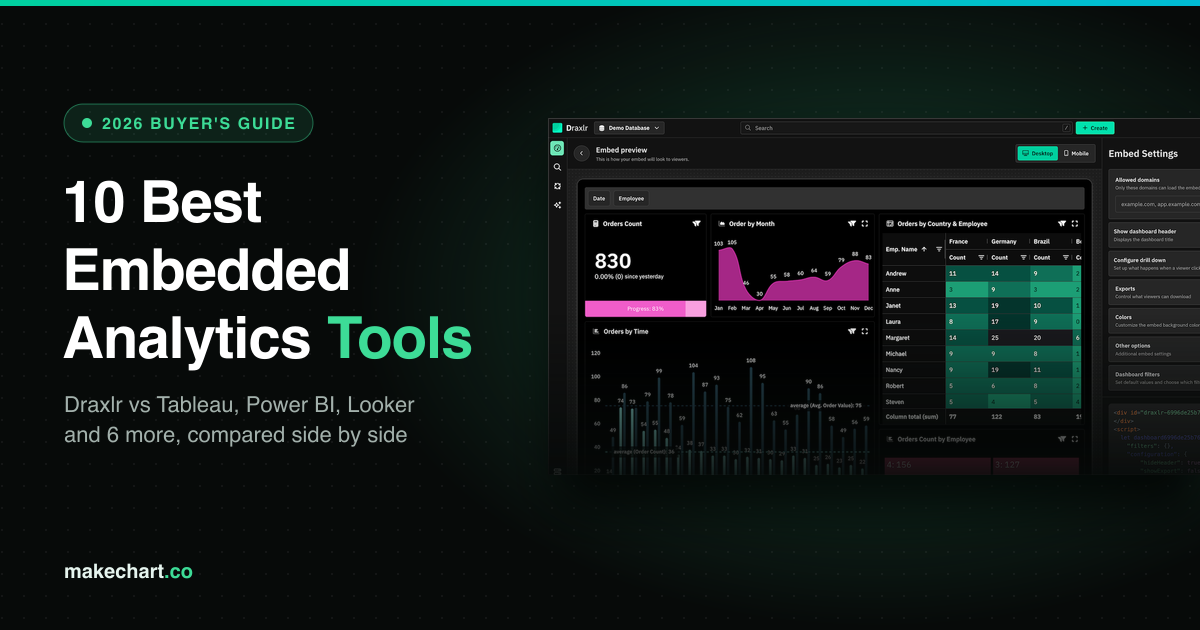Screen dimensions: 1200x630
Task: Expand Orders by Country & Employee to fullscreen
Action: (1075, 224)
